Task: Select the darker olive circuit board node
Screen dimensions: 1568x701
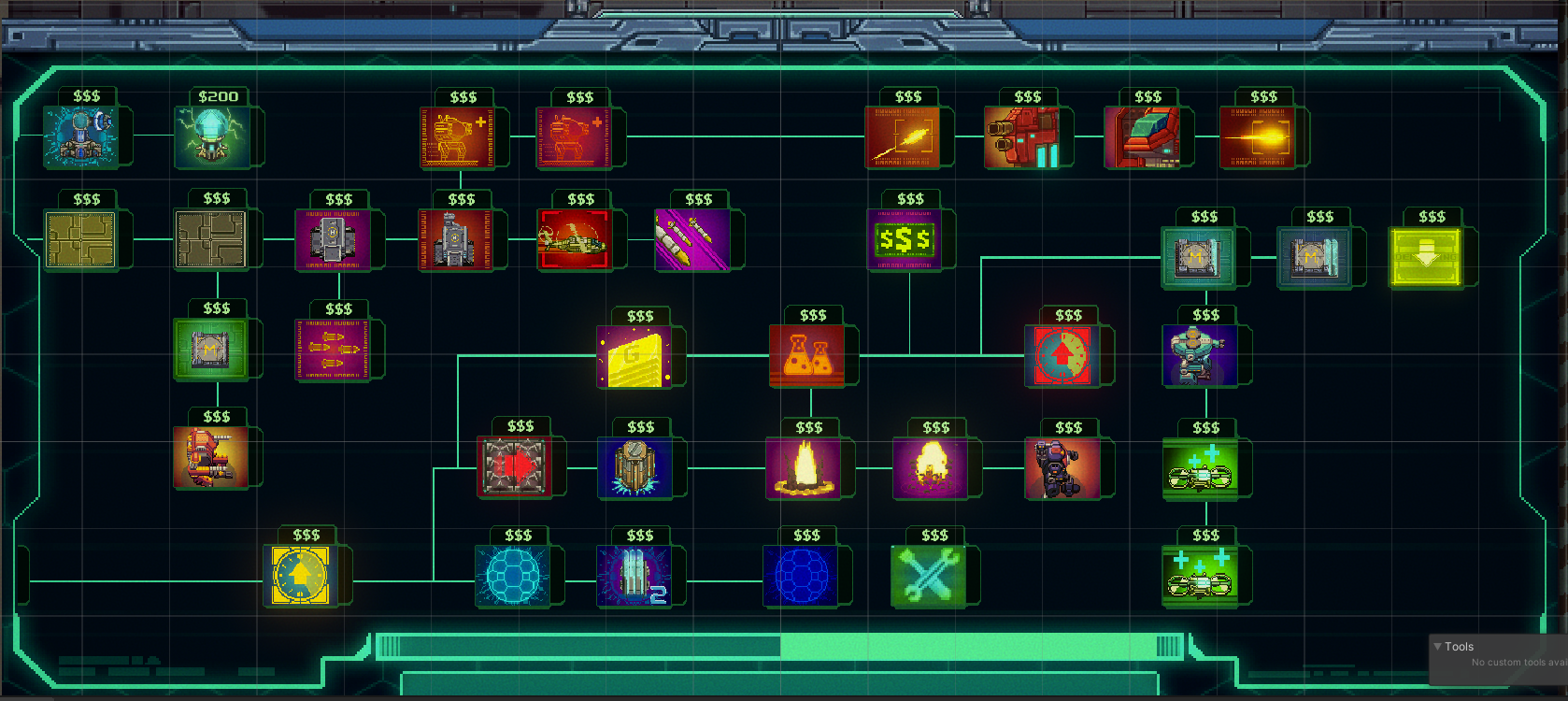Action: [x=211, y=239]
